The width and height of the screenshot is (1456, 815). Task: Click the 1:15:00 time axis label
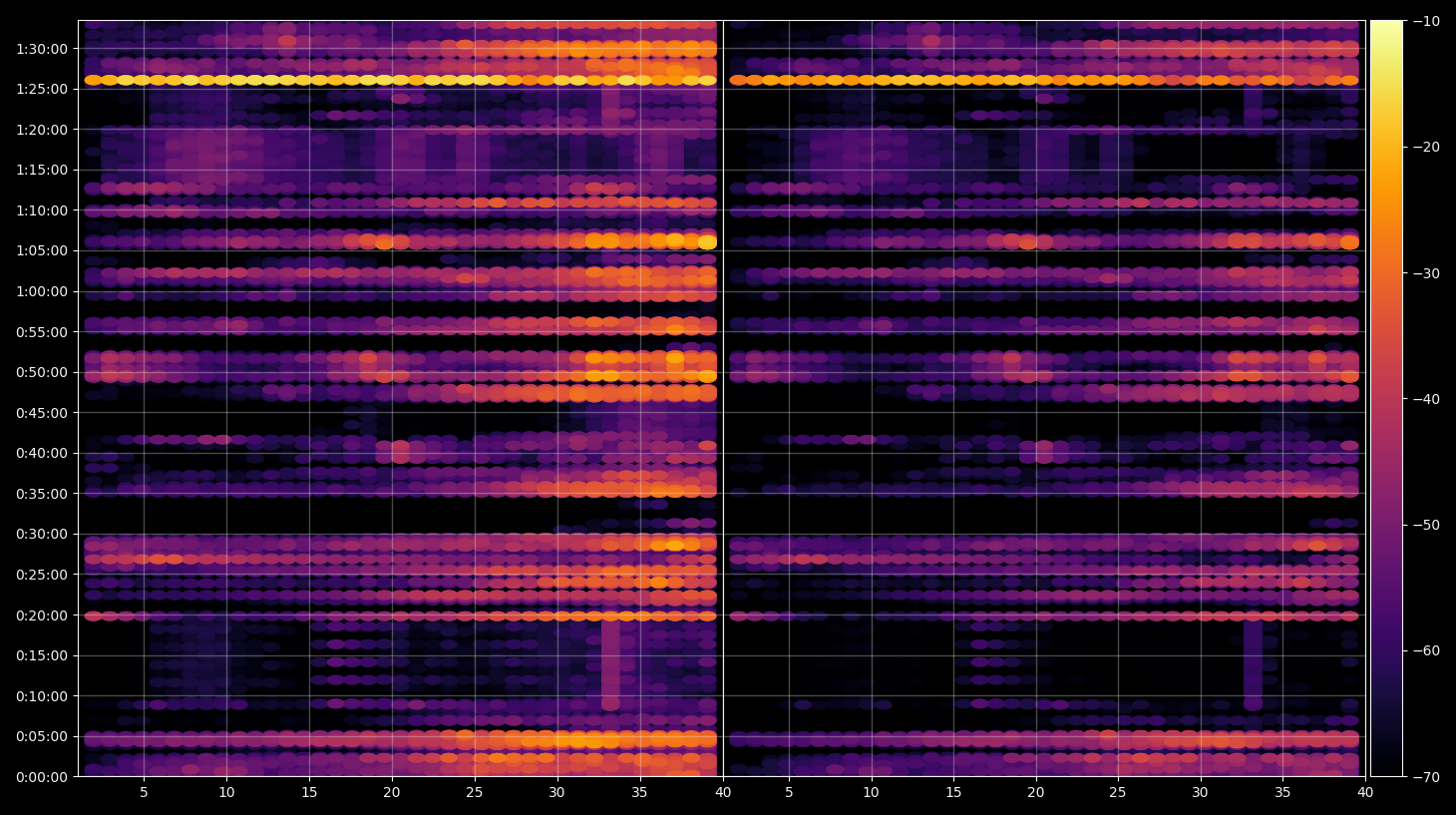(x=42, y=170)
